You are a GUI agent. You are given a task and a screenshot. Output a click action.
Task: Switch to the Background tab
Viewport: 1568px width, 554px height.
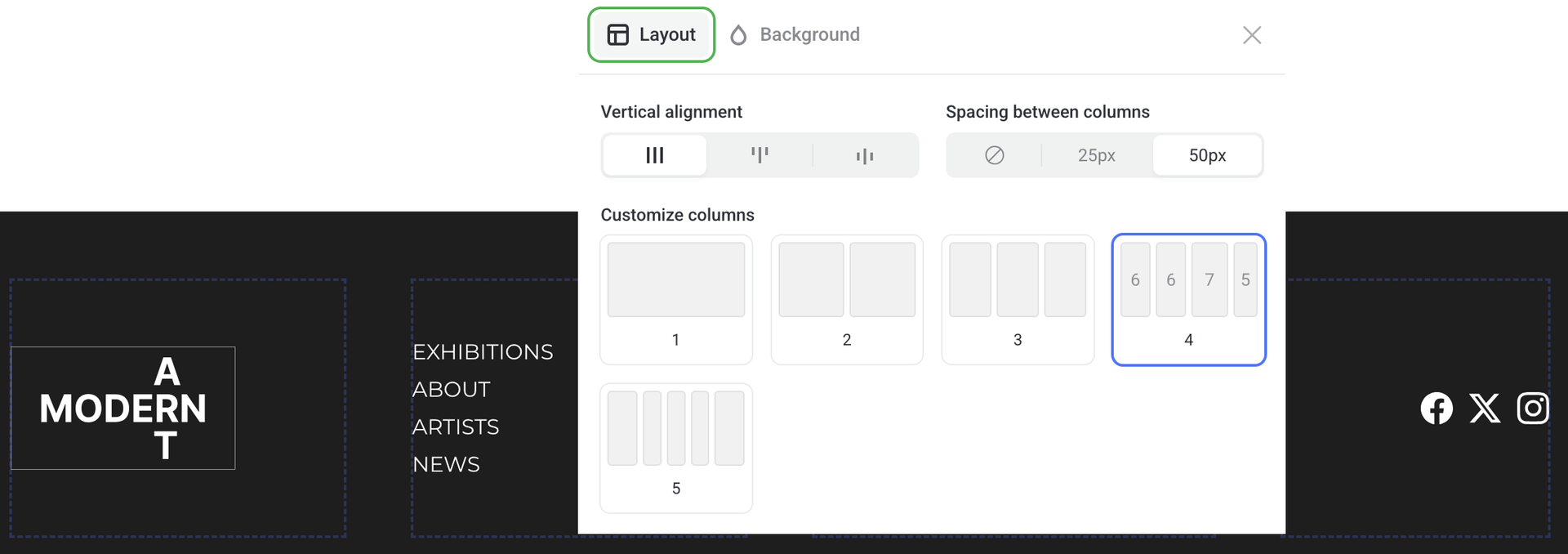click(x=795, y=34)
